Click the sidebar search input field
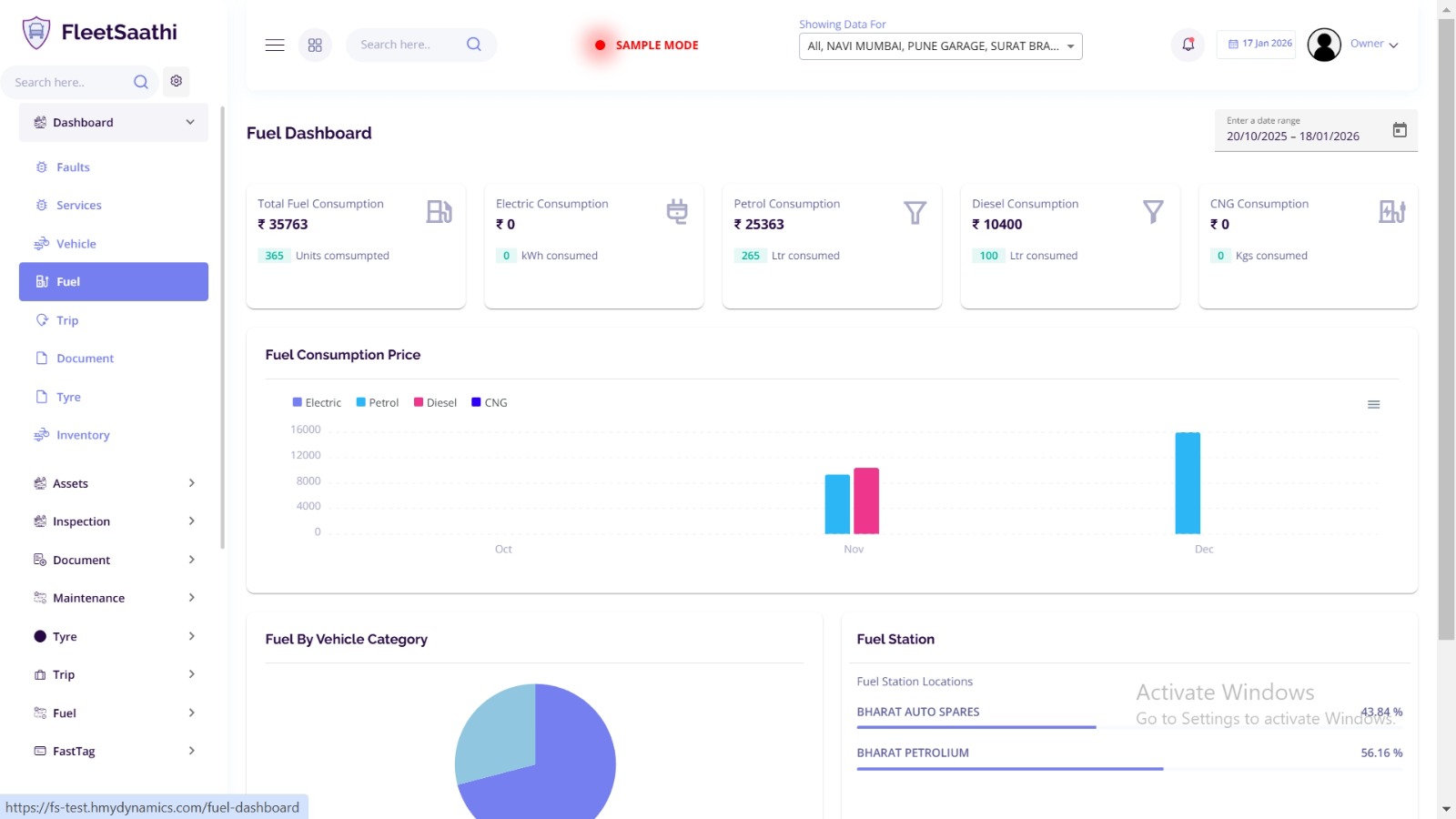Image resolution: width=1456 pixels, height=819 pixels. pyautogui.click(x=68, y=82)
